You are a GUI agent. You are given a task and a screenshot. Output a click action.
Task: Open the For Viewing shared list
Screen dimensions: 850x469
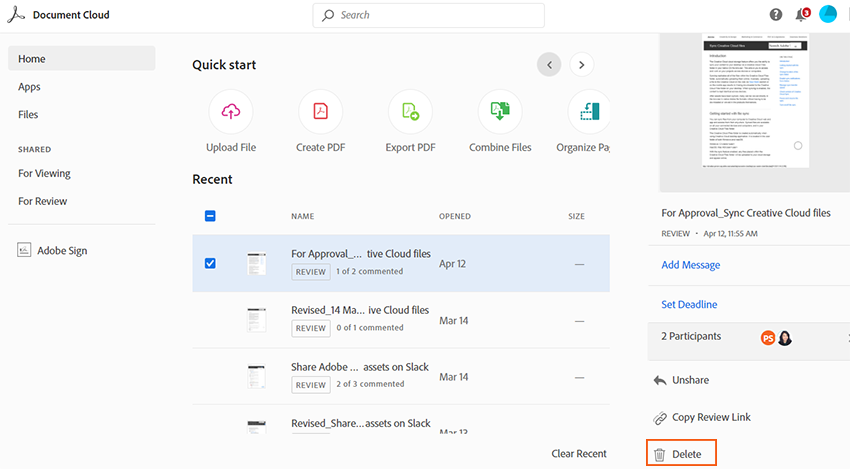point(44,174)
